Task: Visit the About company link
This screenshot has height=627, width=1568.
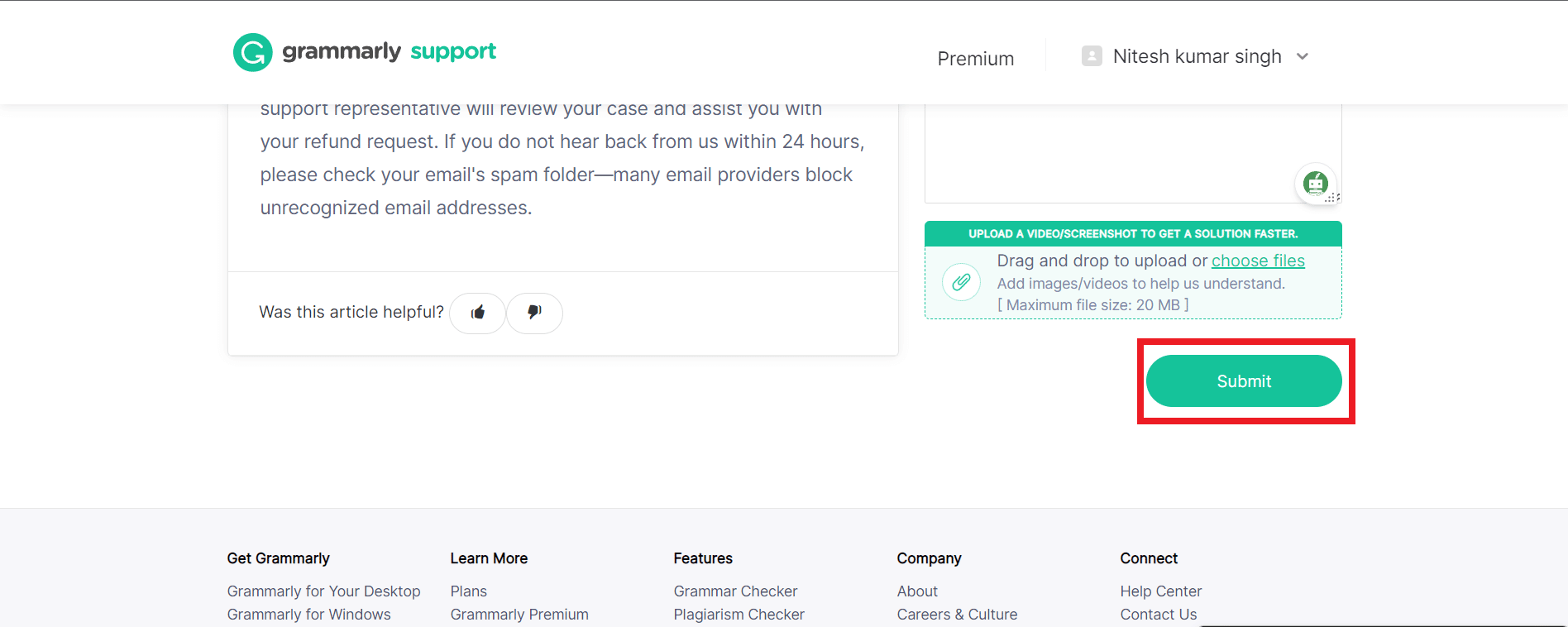Action: (x=917, y=591)
